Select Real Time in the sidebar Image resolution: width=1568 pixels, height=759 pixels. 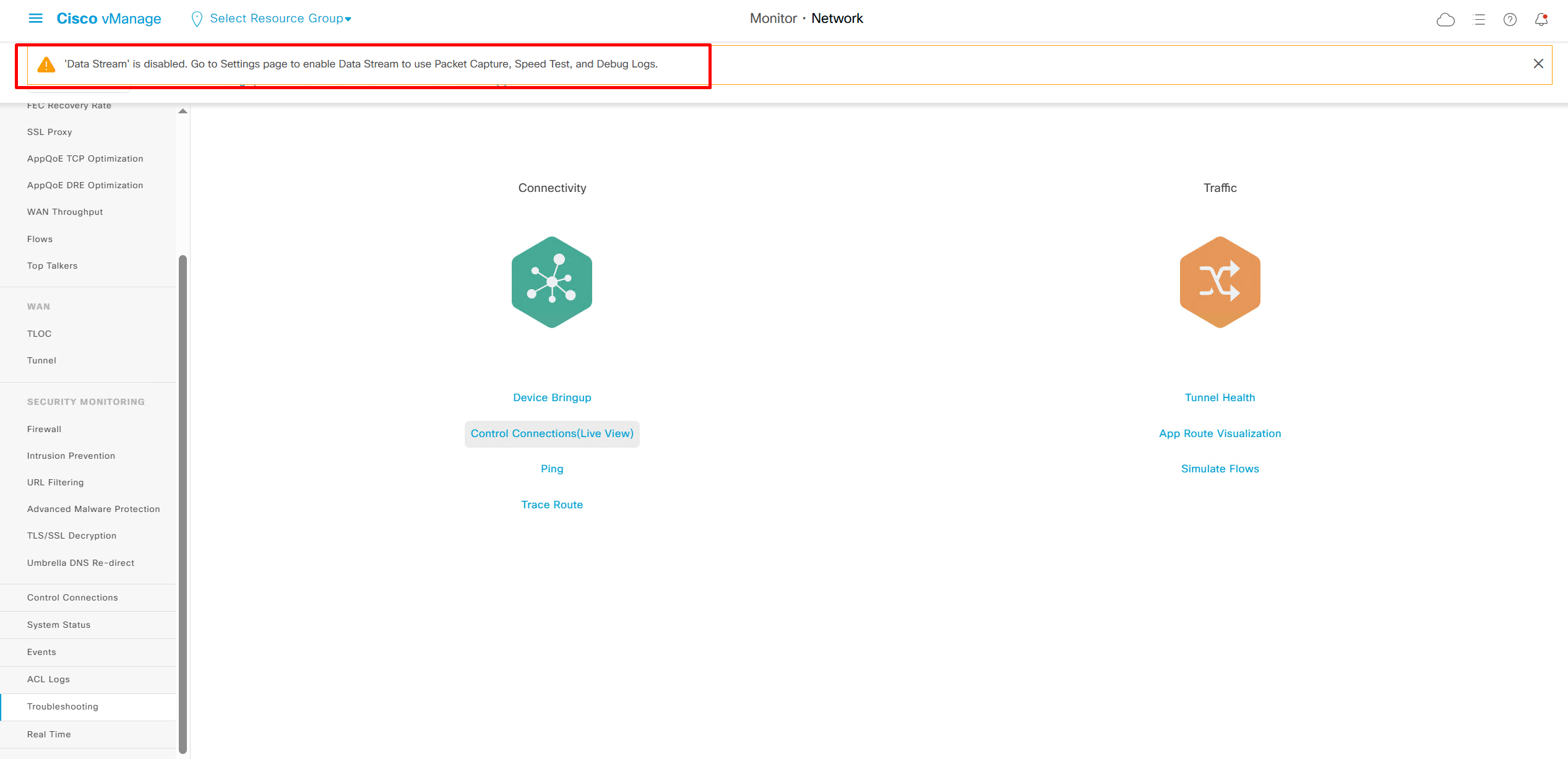[x=49, y=734]
